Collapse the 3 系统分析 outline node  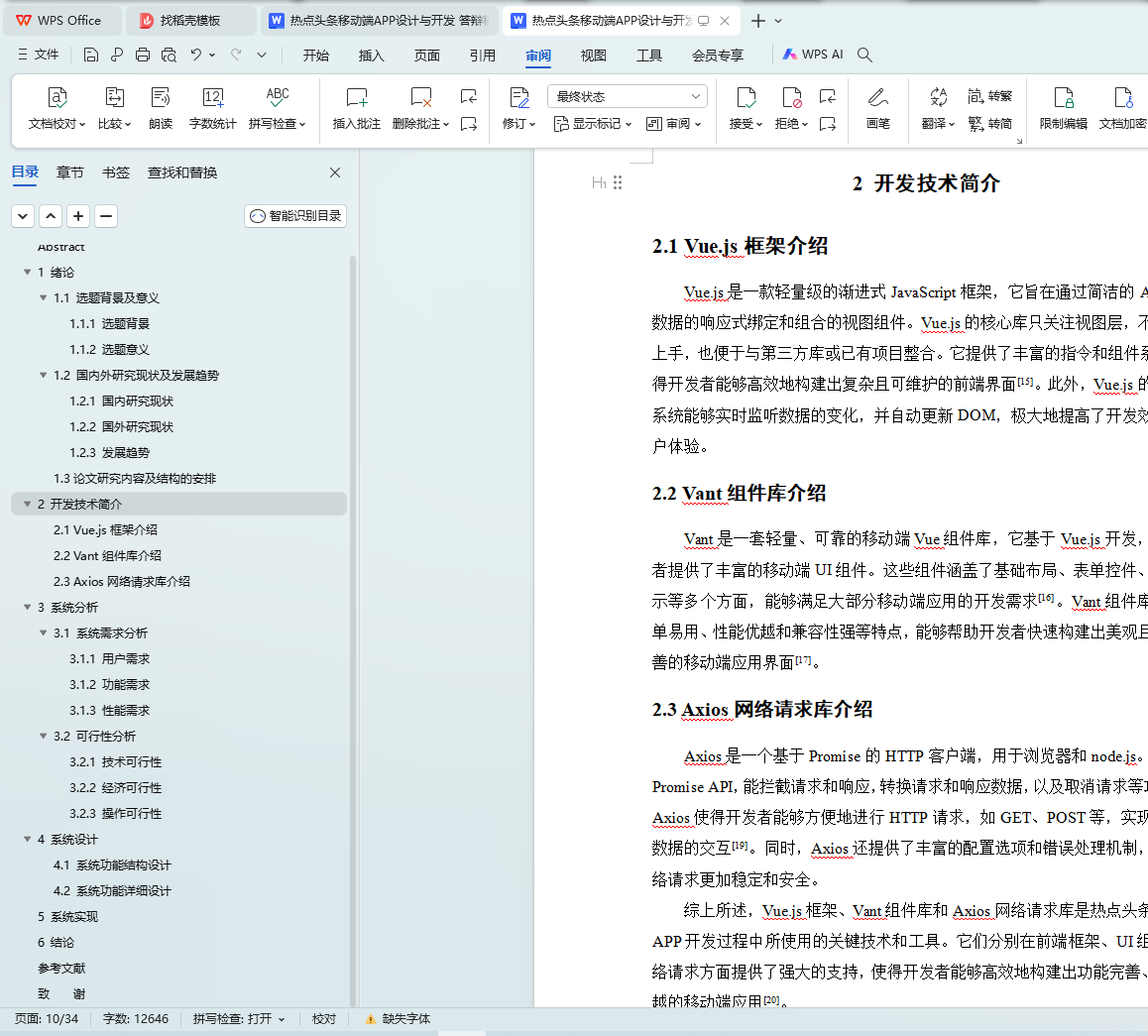tap(27, 607)
